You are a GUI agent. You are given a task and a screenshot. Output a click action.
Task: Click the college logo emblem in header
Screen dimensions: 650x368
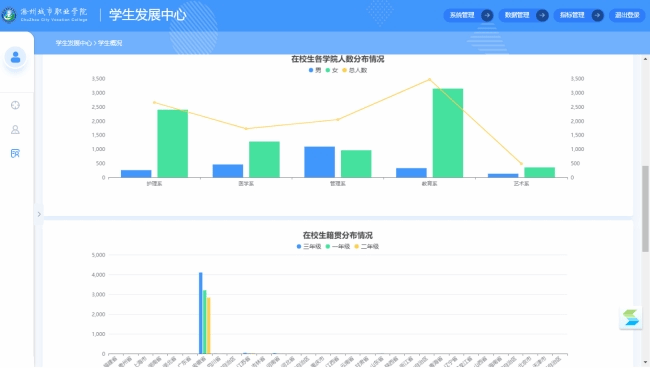pos(9,15)
